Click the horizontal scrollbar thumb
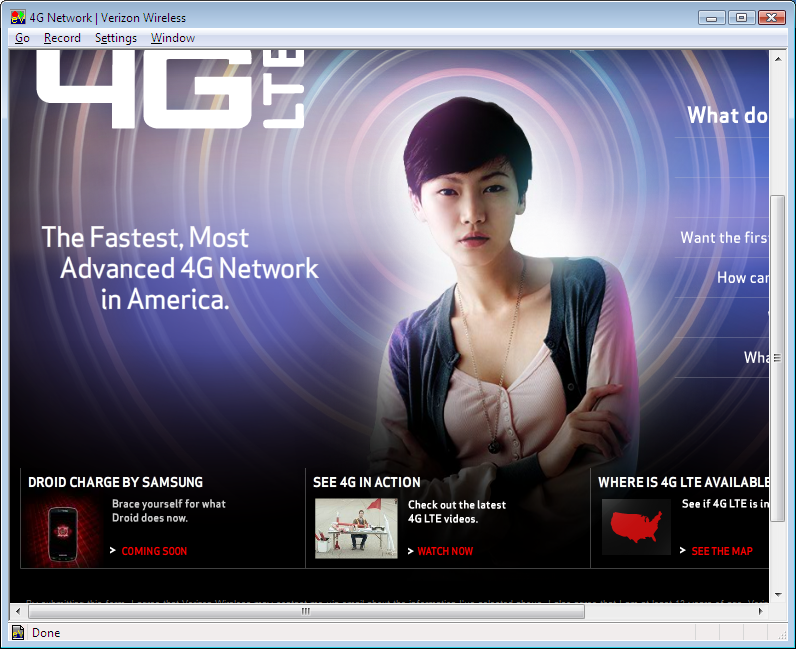 click(x=306, y=611)
